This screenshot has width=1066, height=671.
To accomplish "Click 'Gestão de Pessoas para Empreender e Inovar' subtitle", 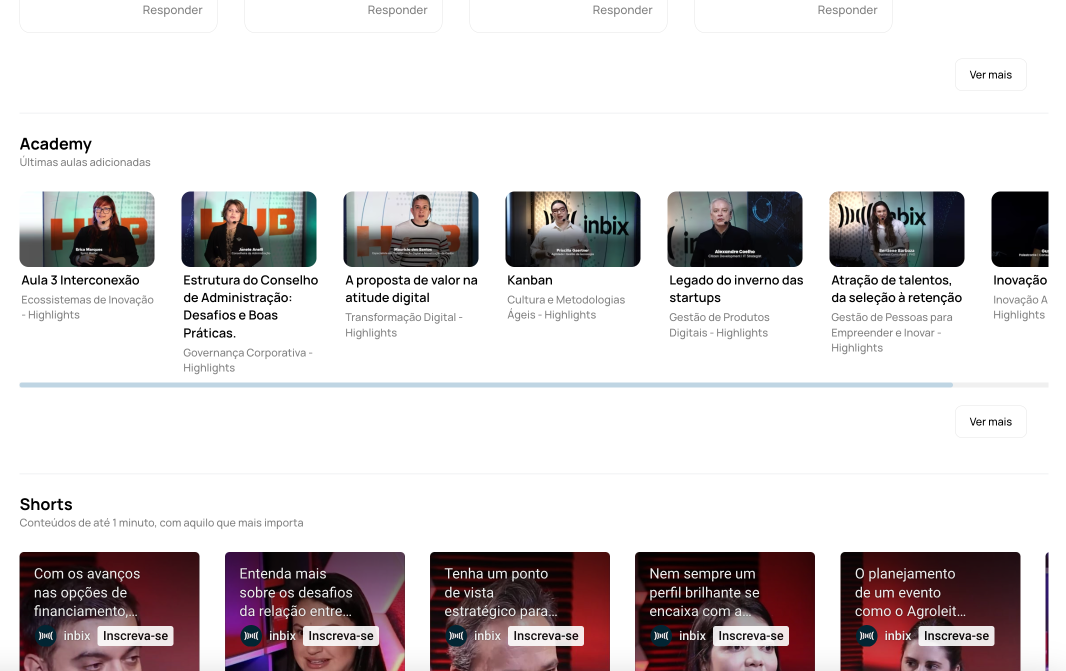I will coord(892,332).
